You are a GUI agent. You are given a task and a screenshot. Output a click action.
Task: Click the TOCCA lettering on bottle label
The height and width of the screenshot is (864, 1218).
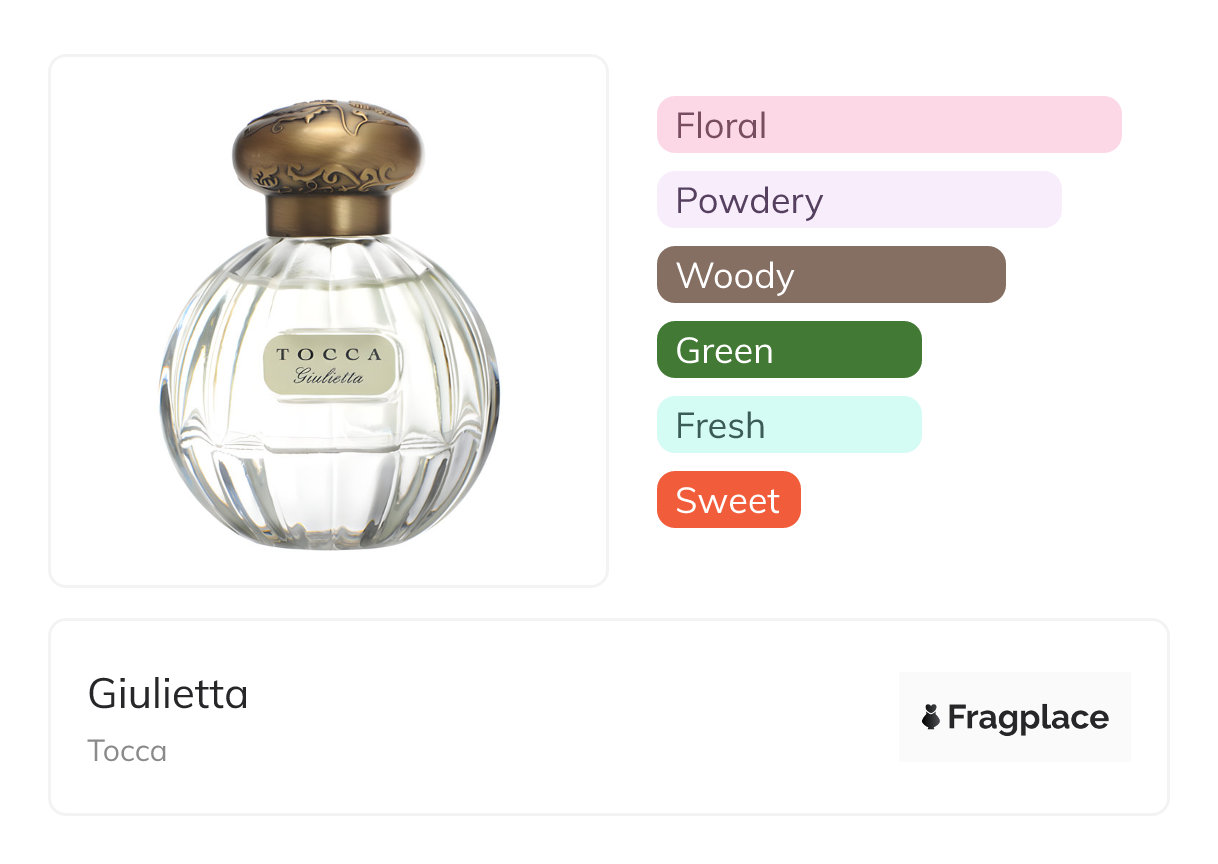coord(329,354)
